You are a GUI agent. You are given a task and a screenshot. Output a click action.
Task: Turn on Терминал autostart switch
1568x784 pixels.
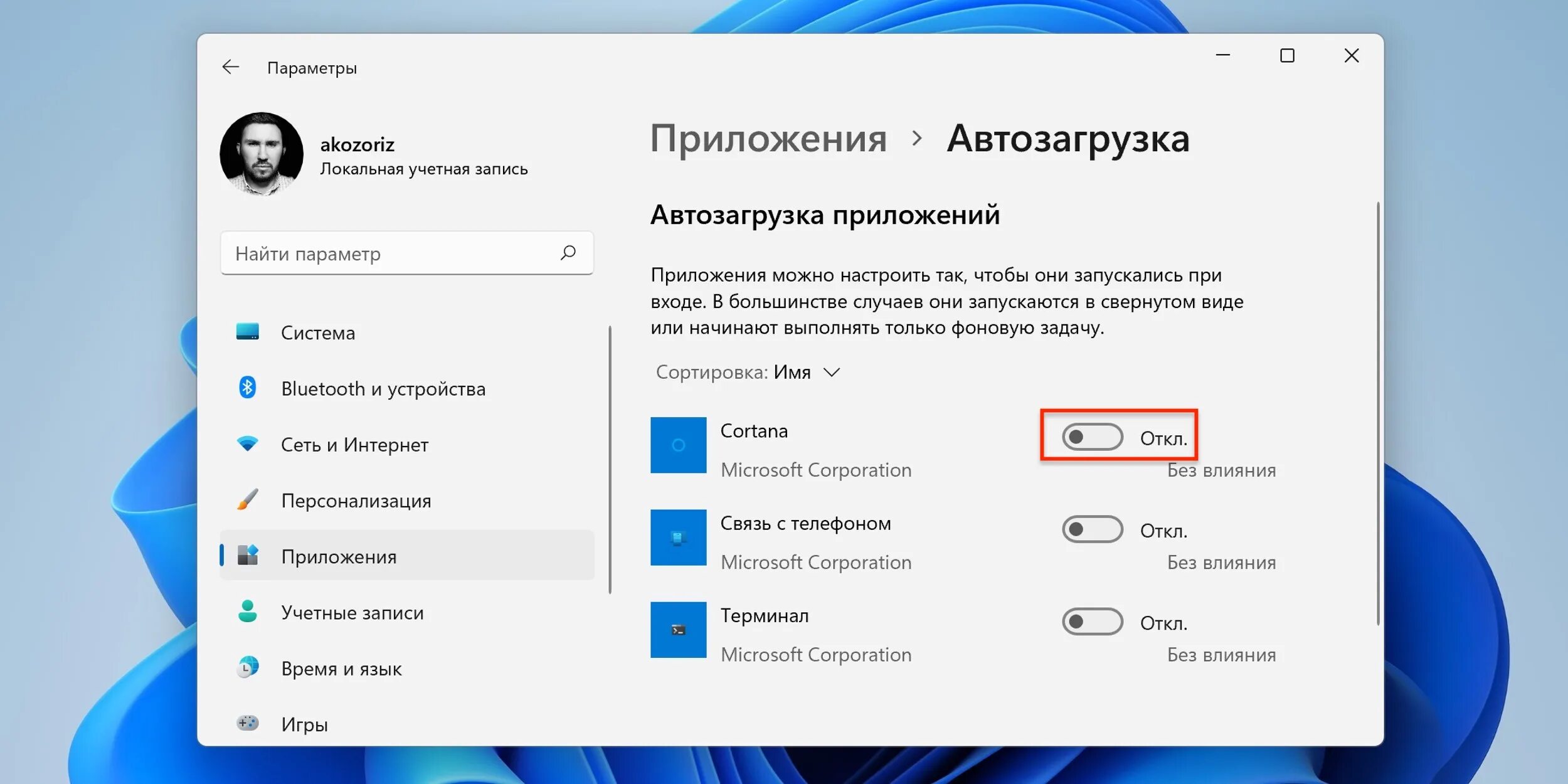click(1092, 622)
